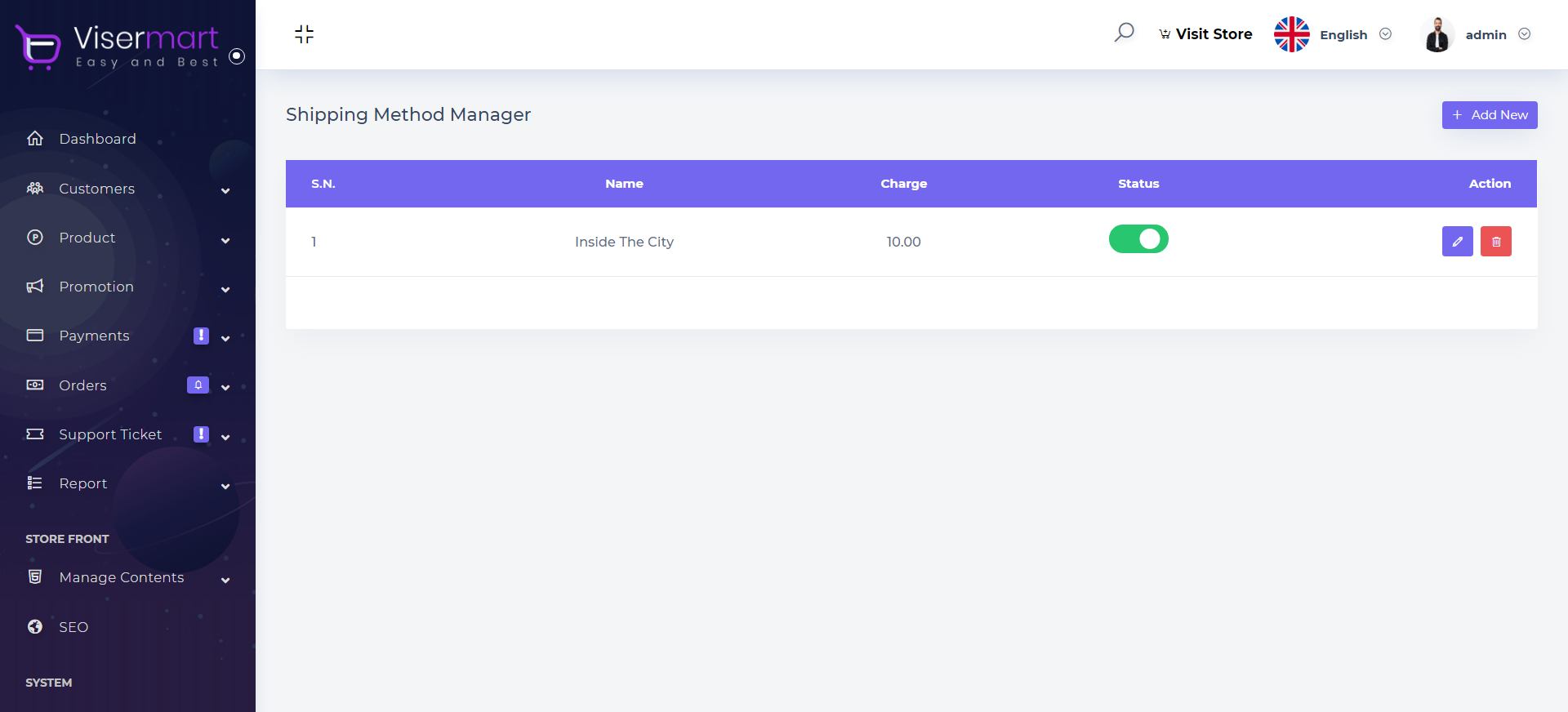1568x712 pixels.
Task: Click the Payments alert badge icon
Action: point(201,336)
